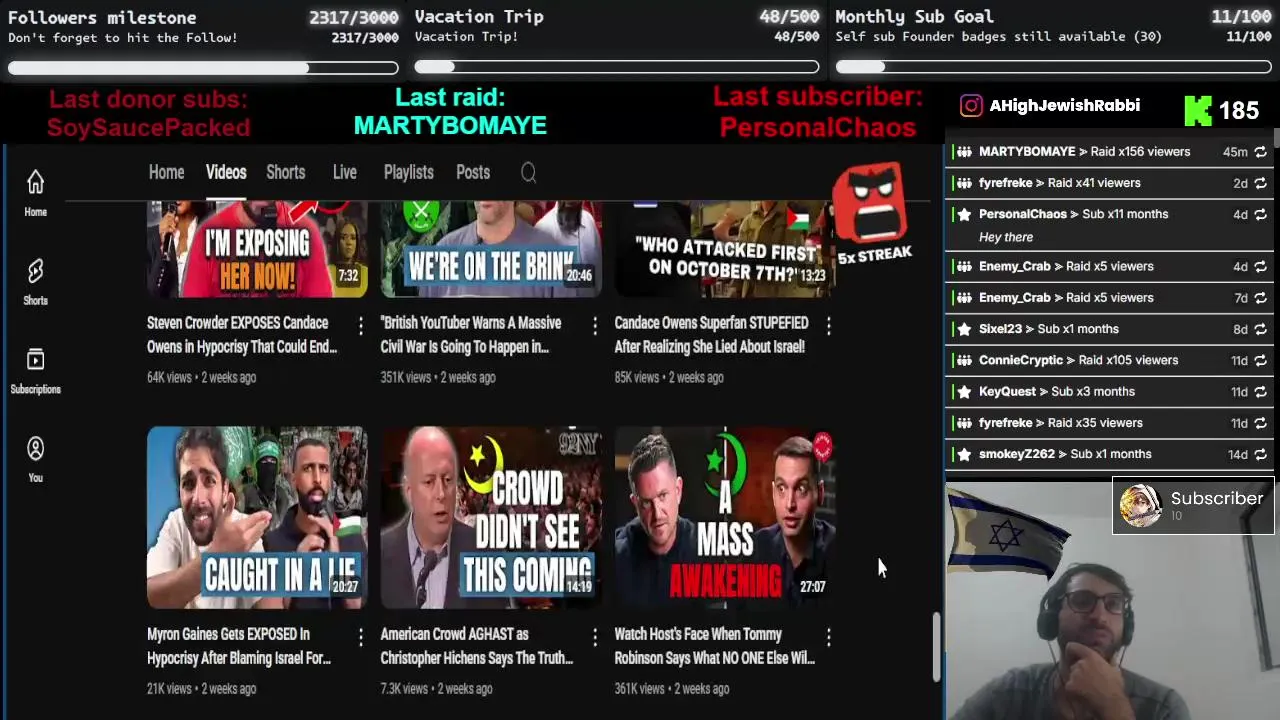Open Myron Gaines Gets EXPOSED title

coord(238,646)
